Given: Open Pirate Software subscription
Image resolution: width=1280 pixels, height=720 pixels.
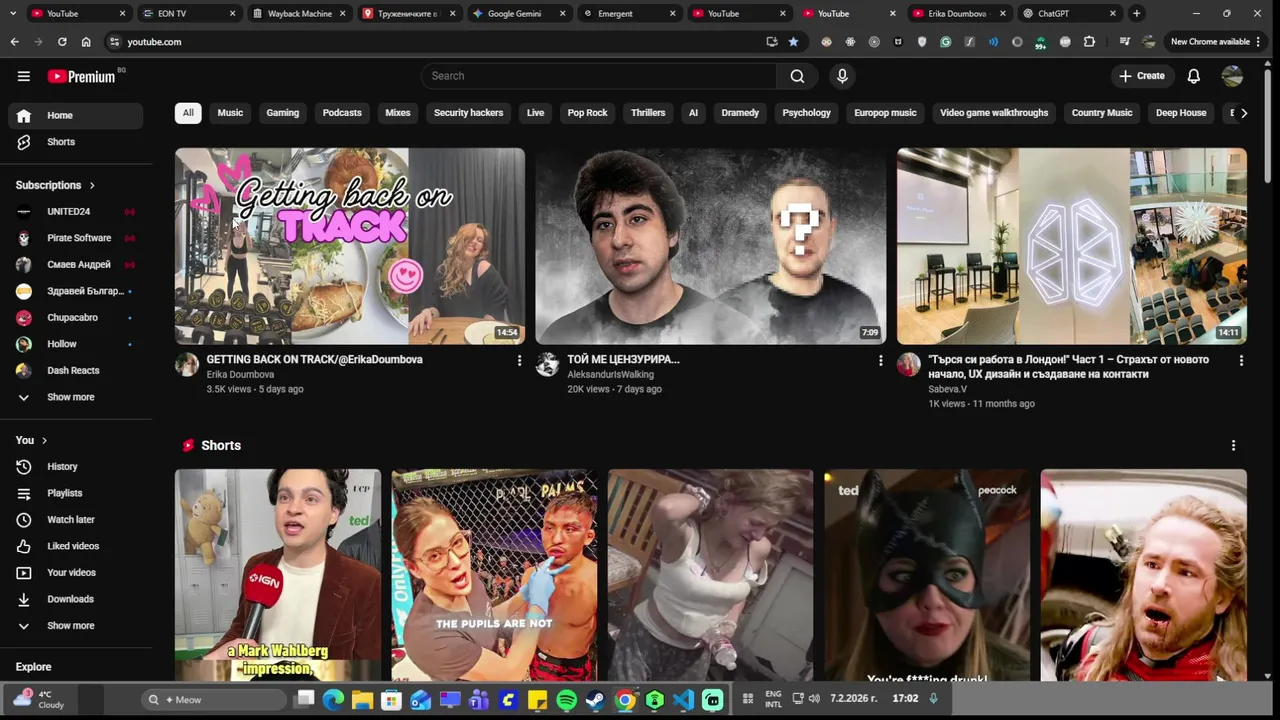Looking at the screenshot, I should 76,238.
